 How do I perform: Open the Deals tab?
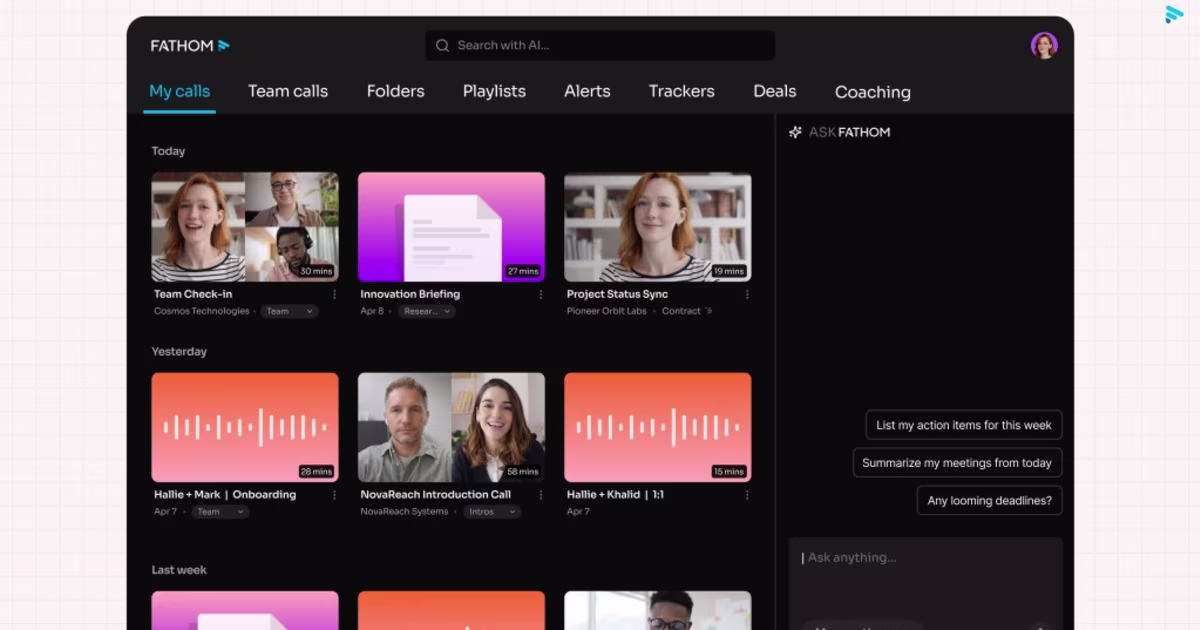point(775,91)
